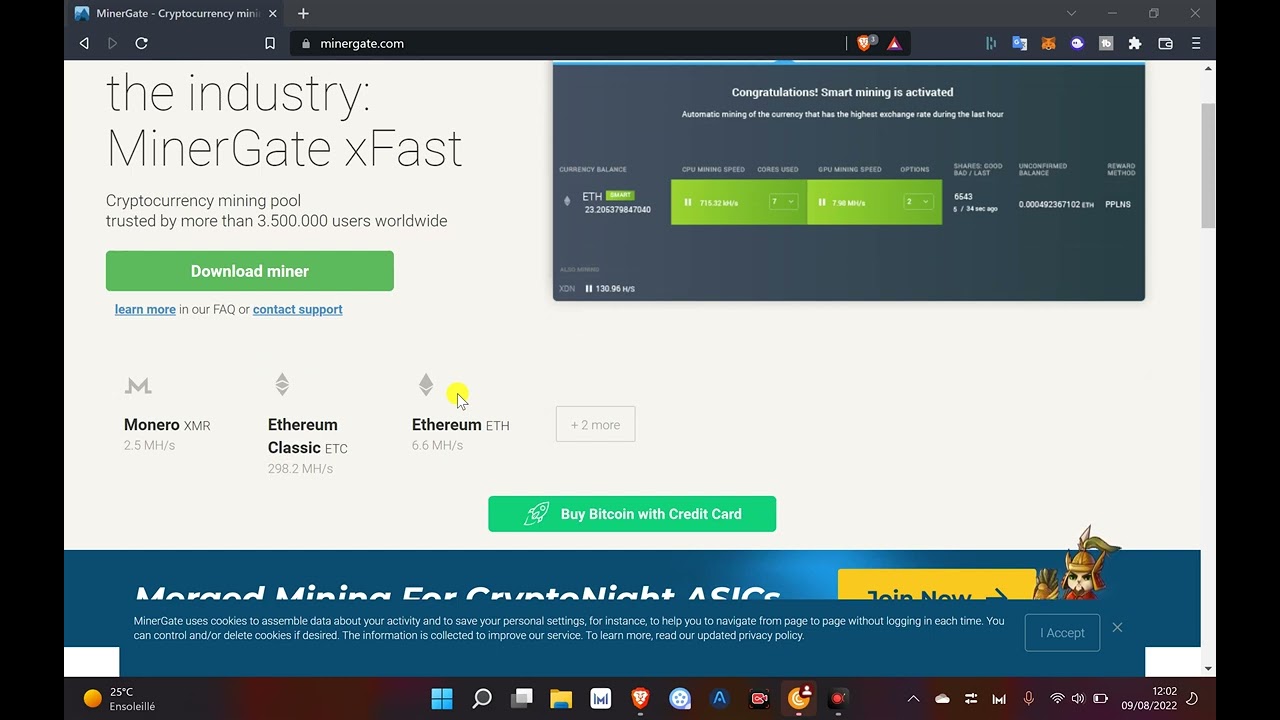Click the microphone tray icon
The width and height of the screenshot is (1280, 720).
coord(1028,699)
